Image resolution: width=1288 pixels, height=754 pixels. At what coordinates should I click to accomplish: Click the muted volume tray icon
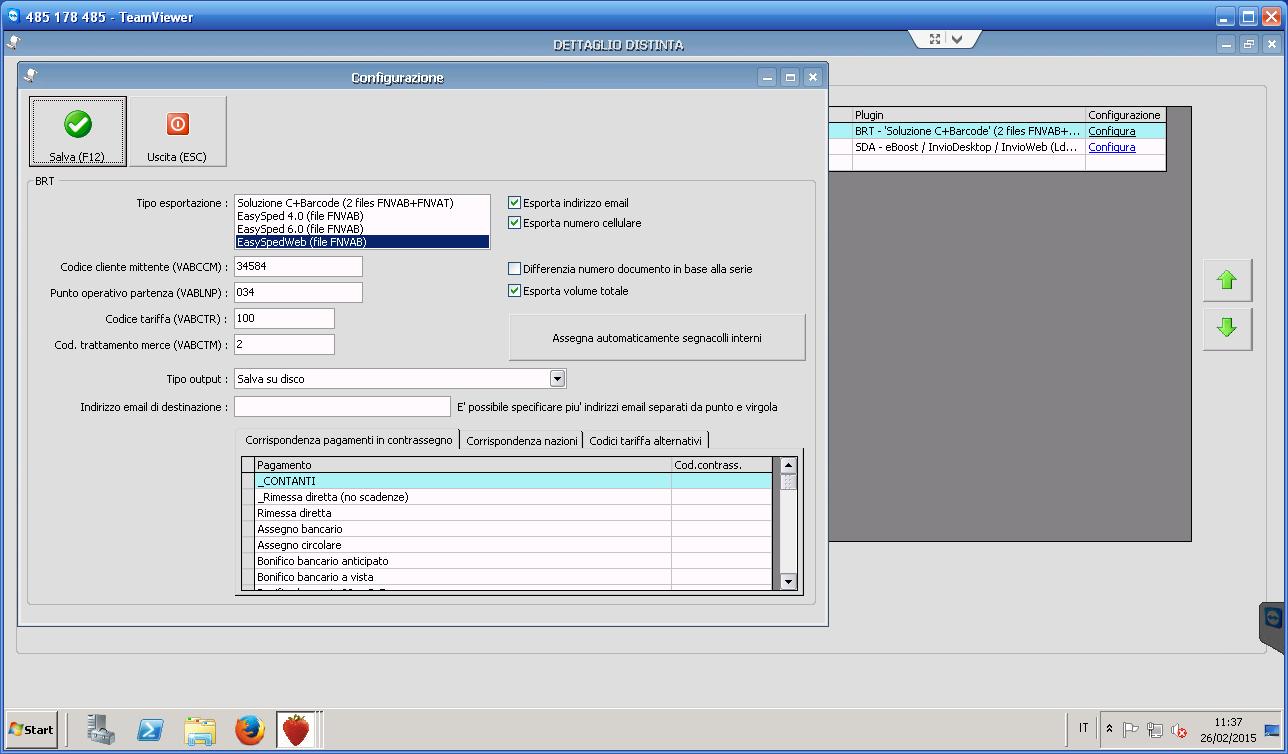[1179, 731]
